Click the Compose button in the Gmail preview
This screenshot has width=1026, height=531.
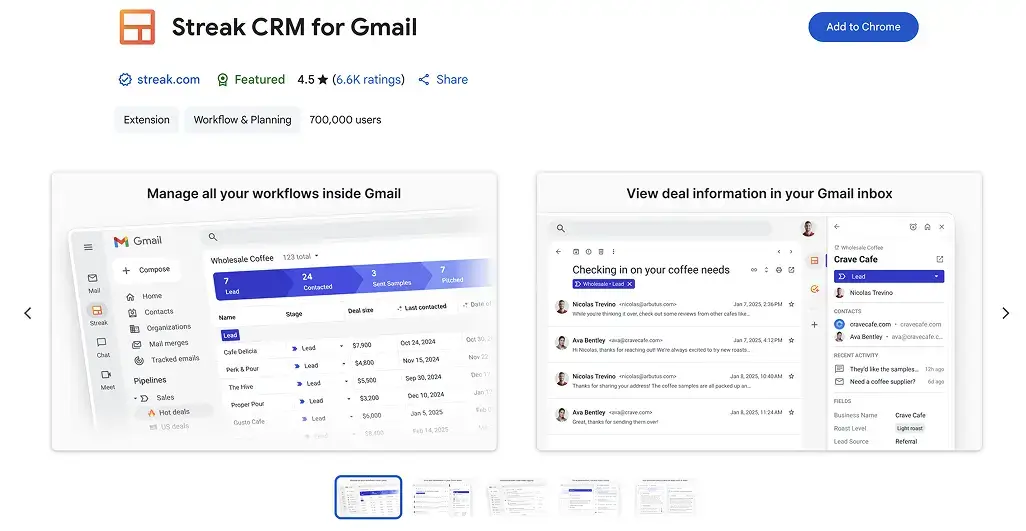pos(147,270)
